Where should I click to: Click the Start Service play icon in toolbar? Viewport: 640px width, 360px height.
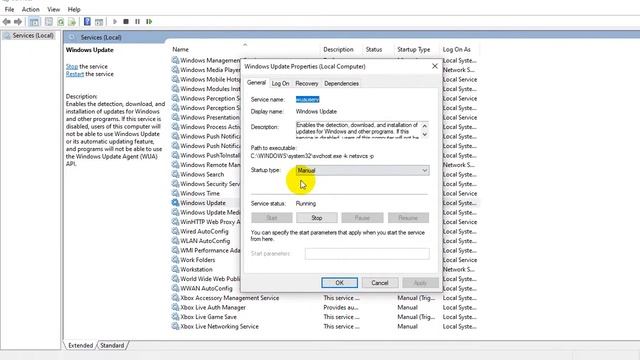point(115,22)
